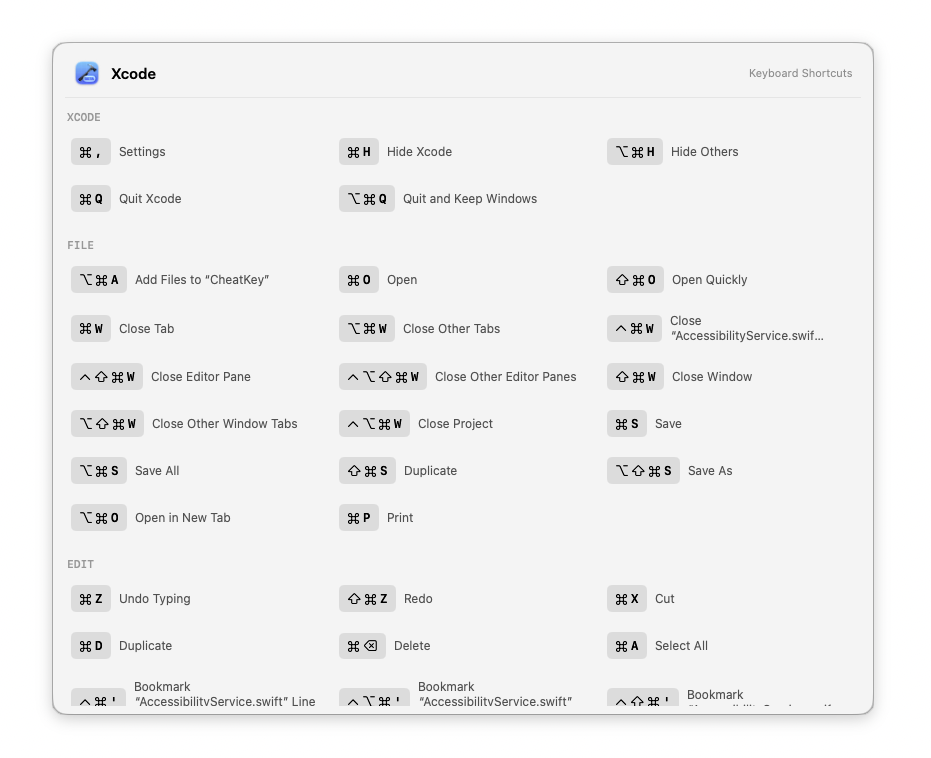Screen dimensions: 931x758
Task: Select the Select All shortcut entry
Action: coord(657,646)
